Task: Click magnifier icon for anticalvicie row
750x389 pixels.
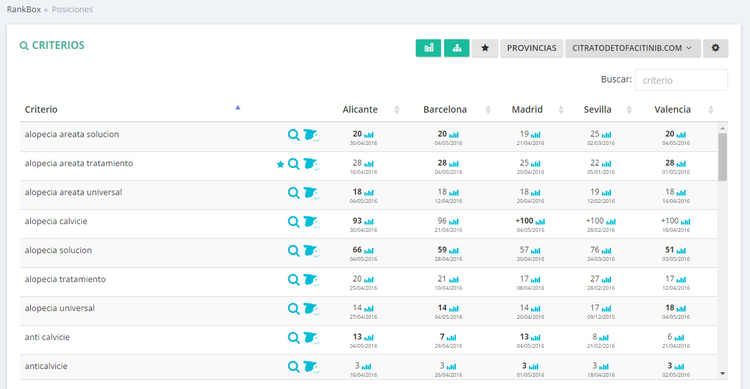Action: 294,367
